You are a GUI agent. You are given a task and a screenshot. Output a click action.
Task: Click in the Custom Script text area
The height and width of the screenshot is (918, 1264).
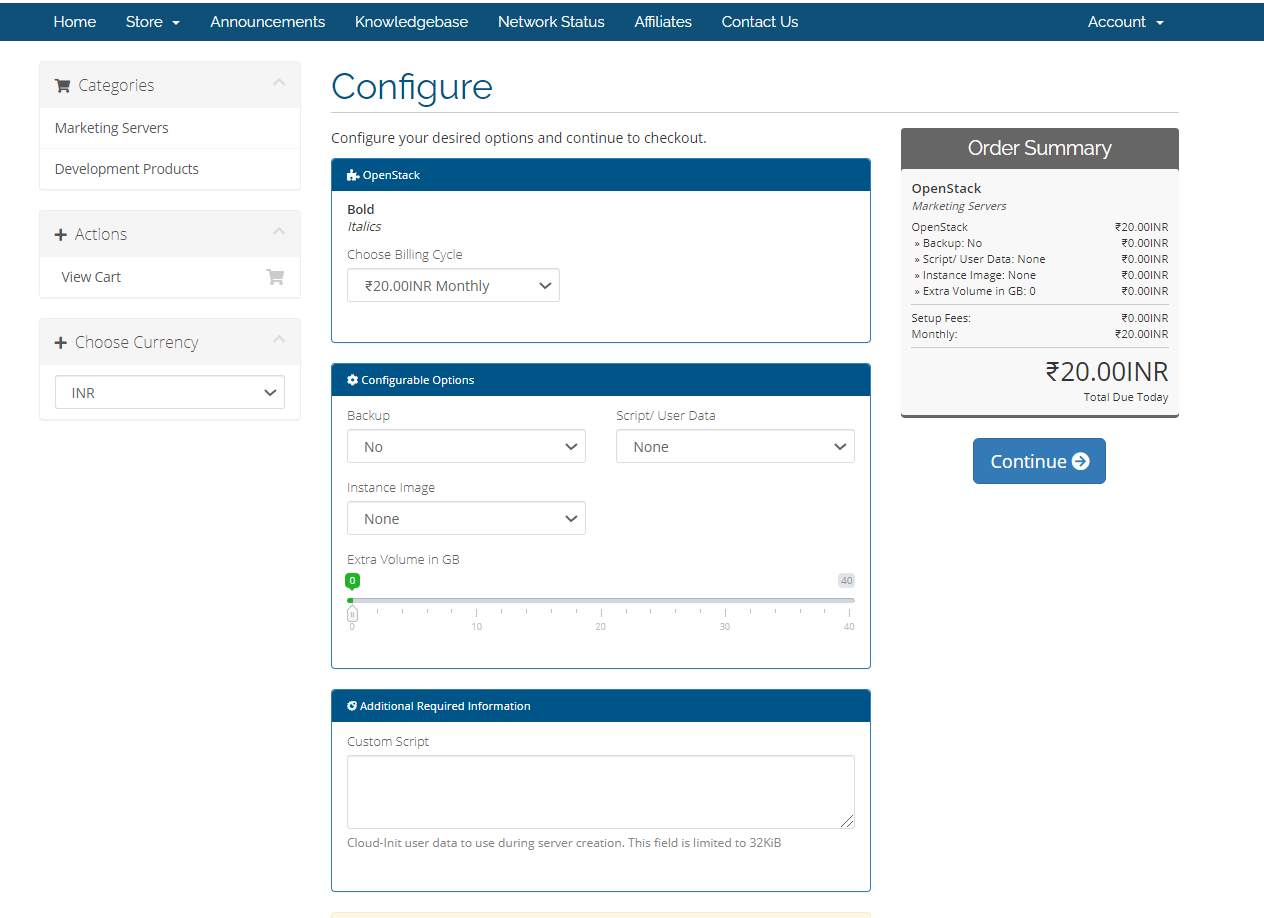(601, 792)
